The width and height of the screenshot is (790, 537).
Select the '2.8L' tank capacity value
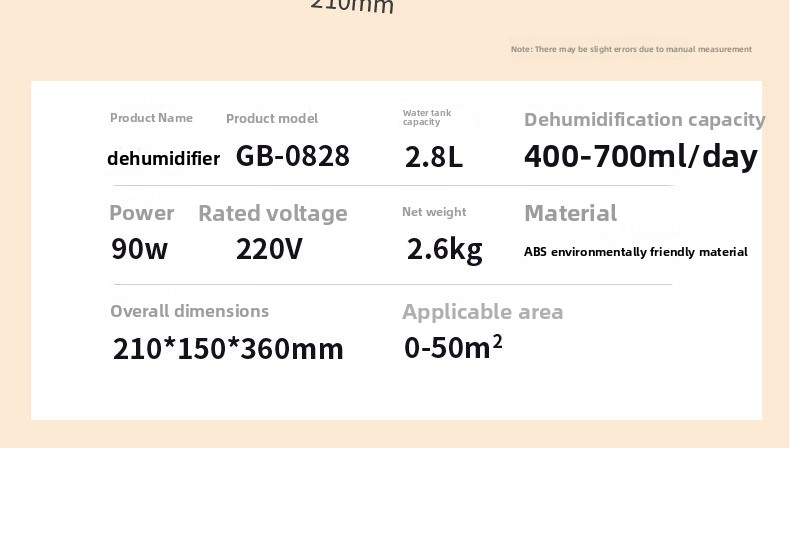[x=434, y=157]
